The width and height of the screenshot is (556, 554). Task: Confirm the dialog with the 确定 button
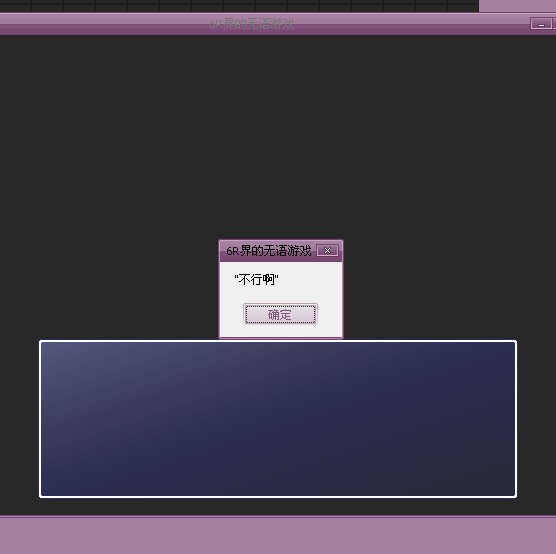point(280,314)
